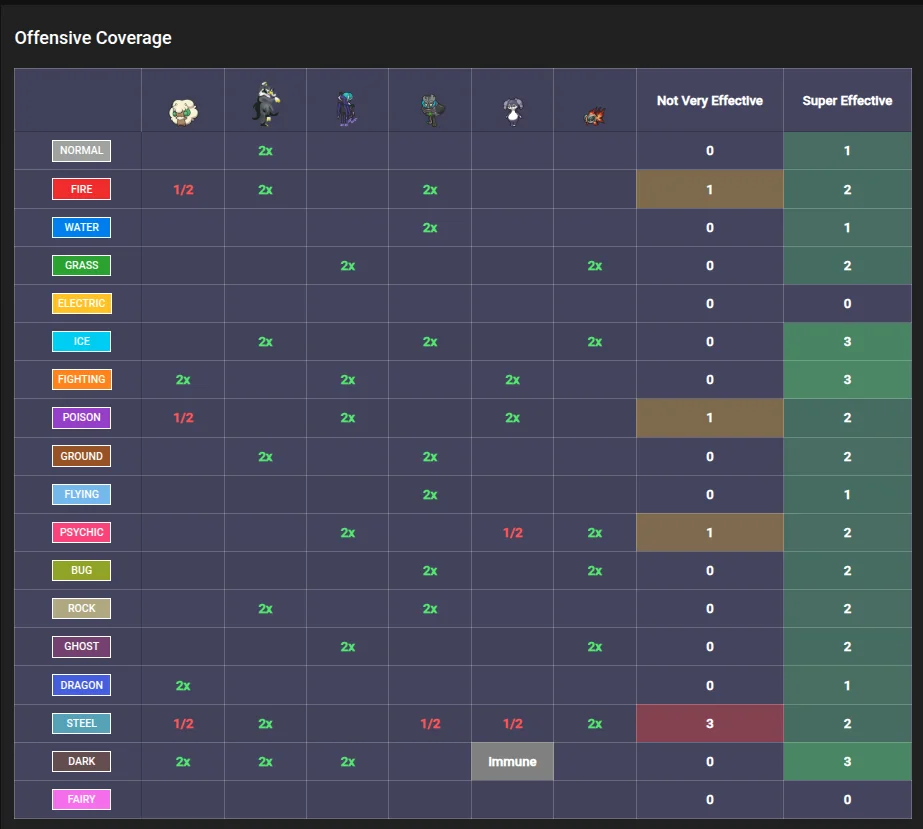Click the 1/2 cell in PSYCHIC row
The width and height of the screenshot is (923, 829).
coord(513,533)
